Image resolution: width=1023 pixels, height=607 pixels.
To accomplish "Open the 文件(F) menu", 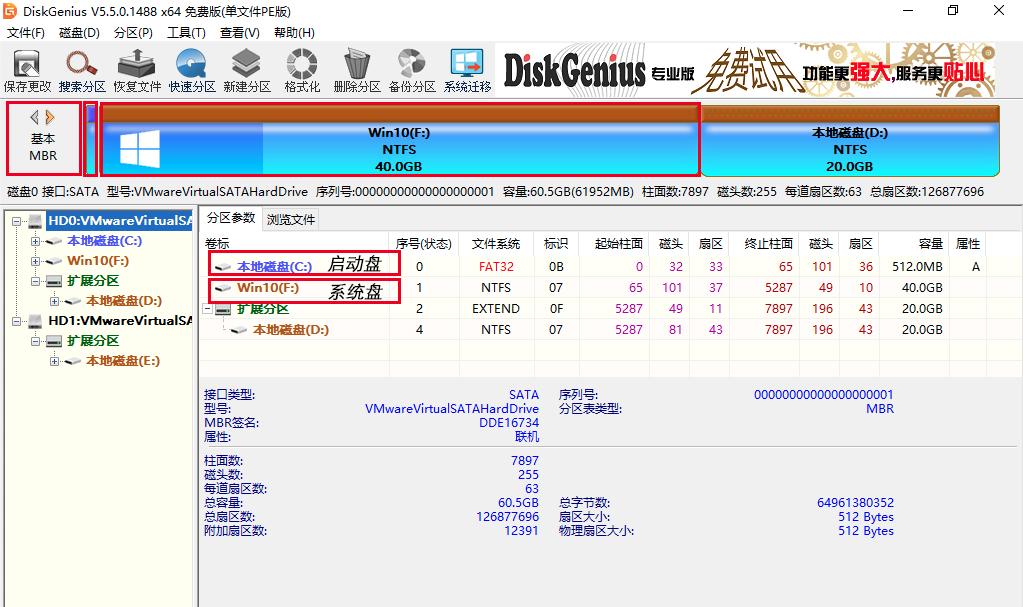I will 25,33.
